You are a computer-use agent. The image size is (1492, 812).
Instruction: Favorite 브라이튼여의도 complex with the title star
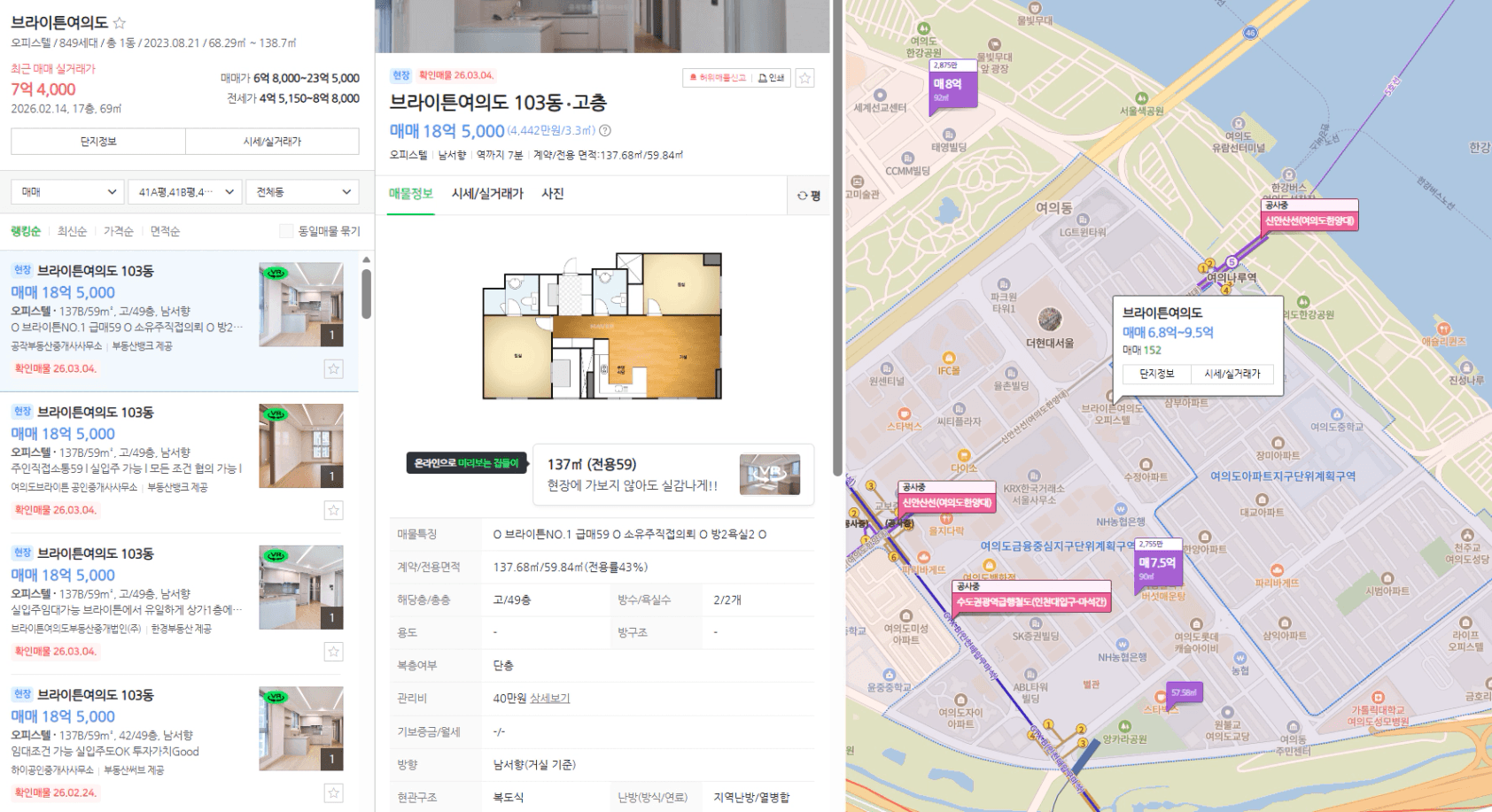120,22
